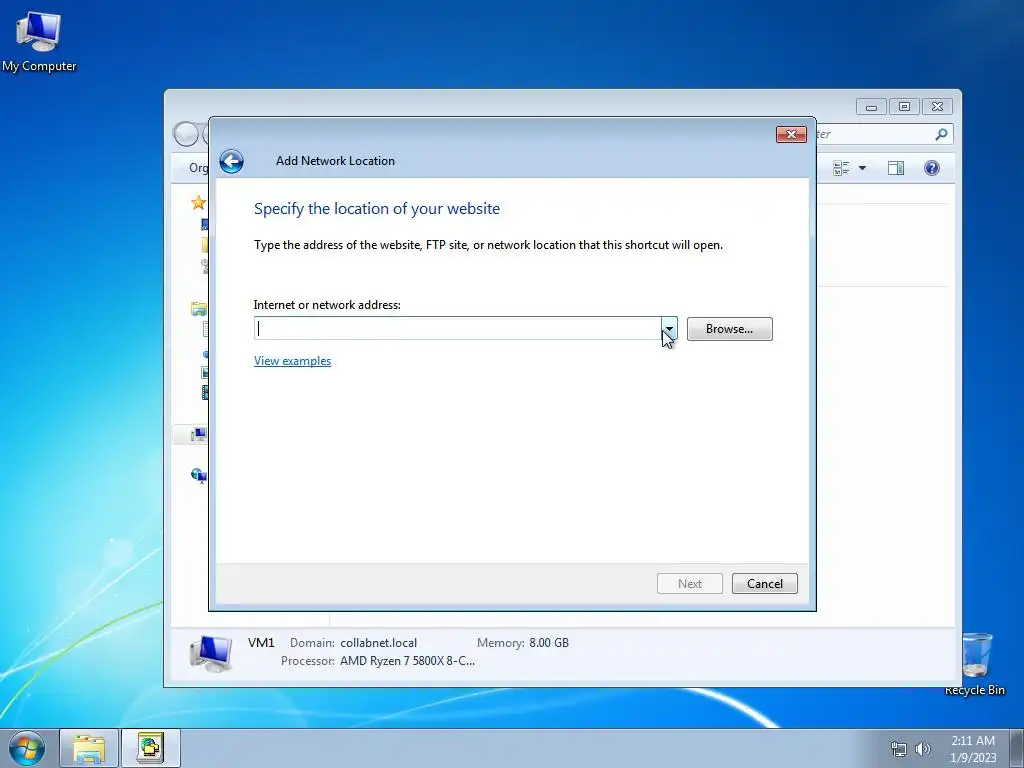Select the Recycle Bin desktop icon
1024x768 pixels.
click(975, 664)
